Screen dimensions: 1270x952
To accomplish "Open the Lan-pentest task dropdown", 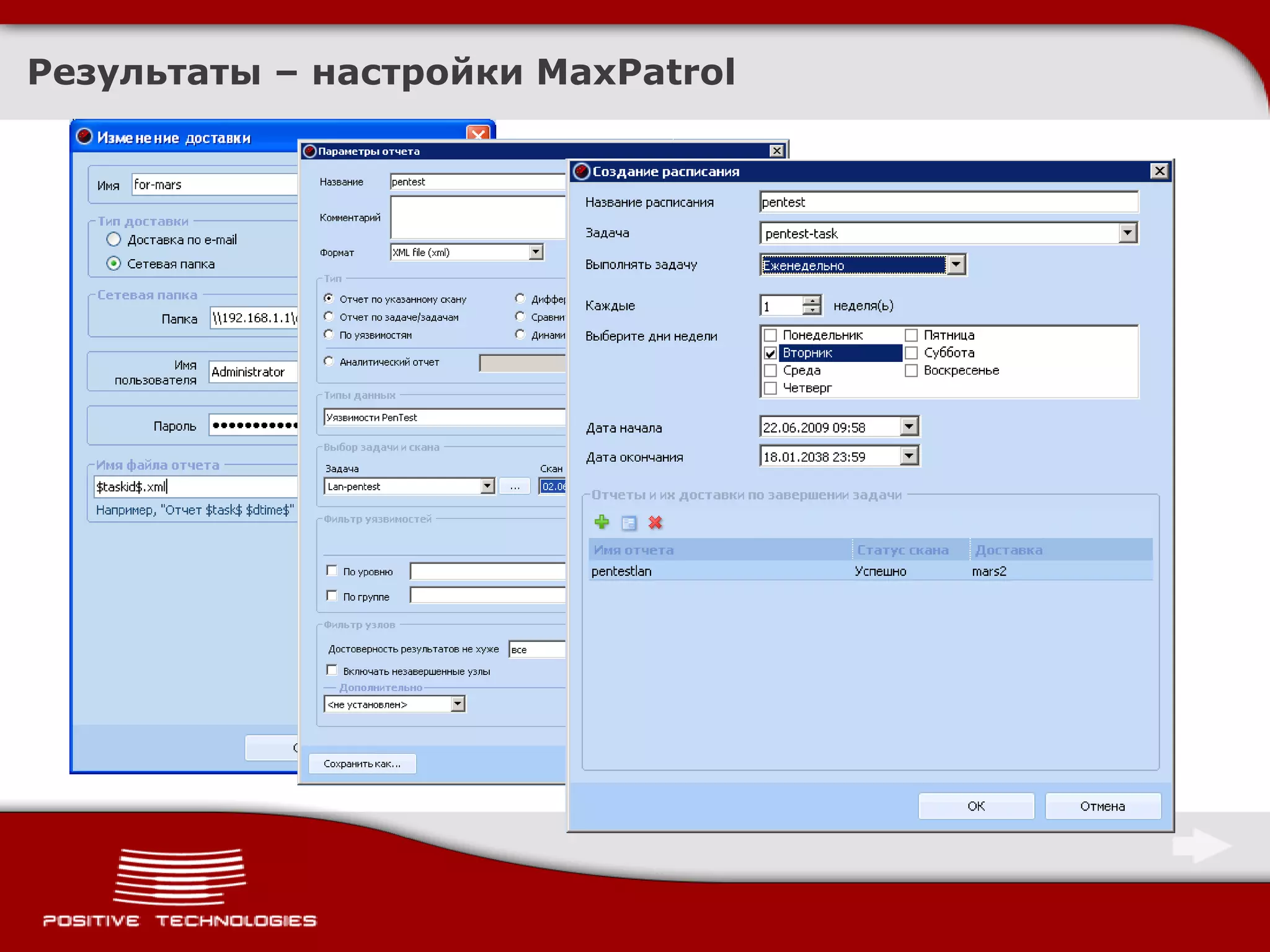I will pyautogui.click(x=487, y=486).
